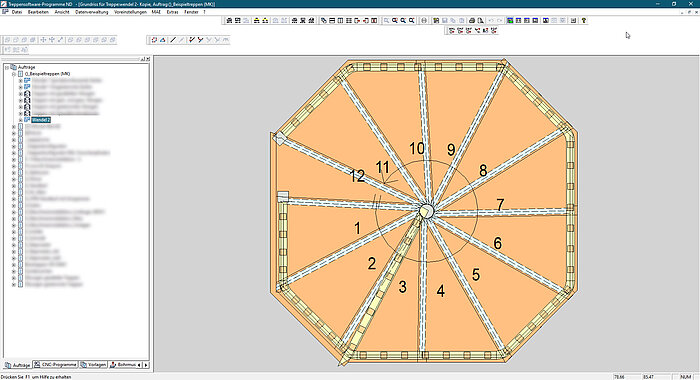Screen dimensions: 700x380
Task: Select stair step 7 in the floor plan
Action: click(500, 205)
